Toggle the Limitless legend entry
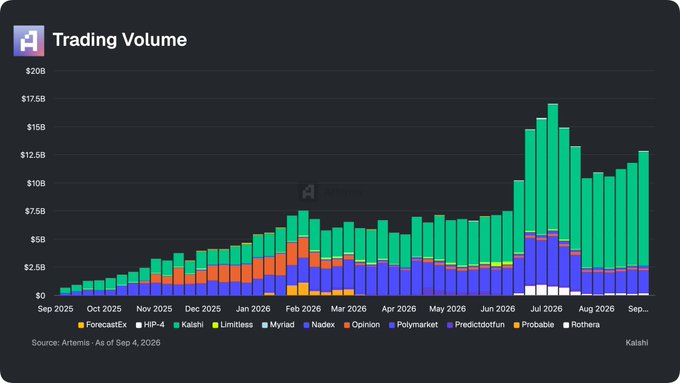Image resolution: width=680 pixels, height=383 pixels. [x=232, y=325]
